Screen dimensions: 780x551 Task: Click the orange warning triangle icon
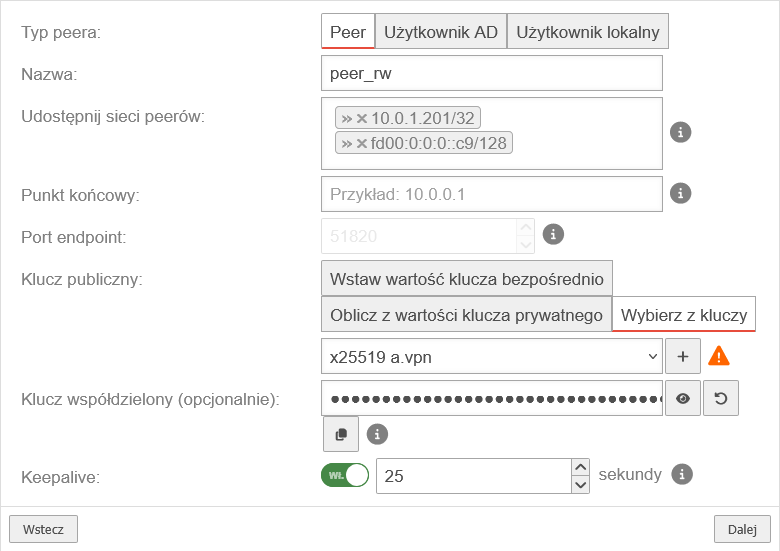coord(719,356)
